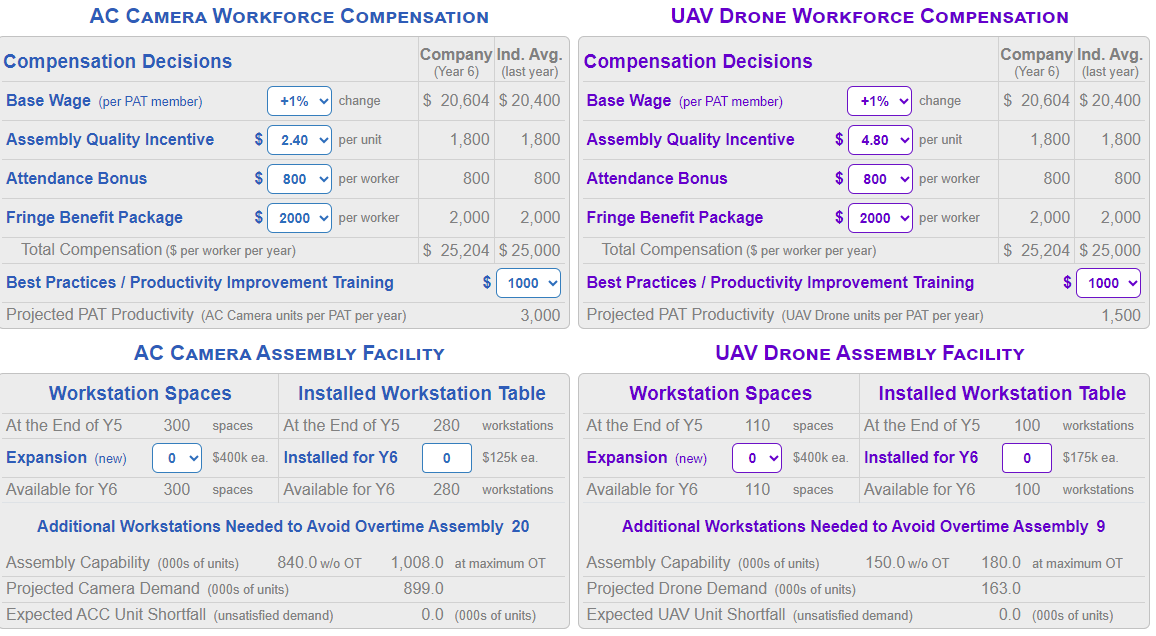Click UAV Drone Installed for Y6 field
1156x636 pixels.
pyautogui.click(x=1027, y=458)
